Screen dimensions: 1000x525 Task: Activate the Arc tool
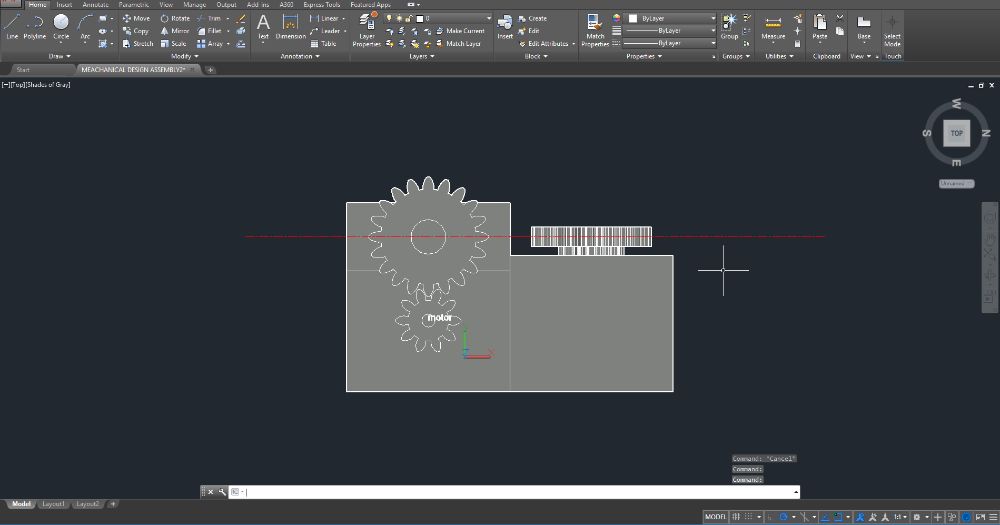[85, 27]
